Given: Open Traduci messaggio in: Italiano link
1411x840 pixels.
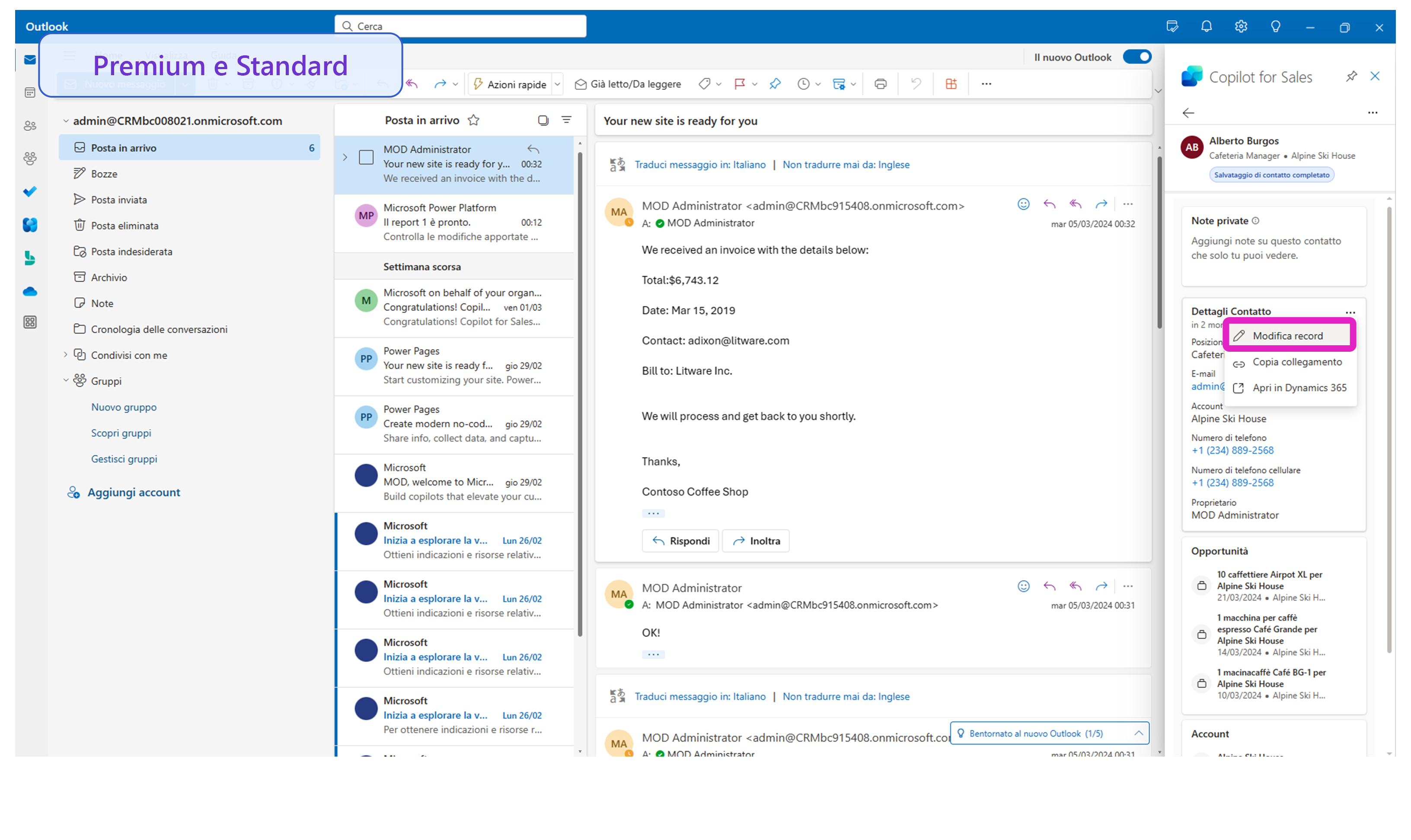Looking at the screenshot, I should [700, 164].
